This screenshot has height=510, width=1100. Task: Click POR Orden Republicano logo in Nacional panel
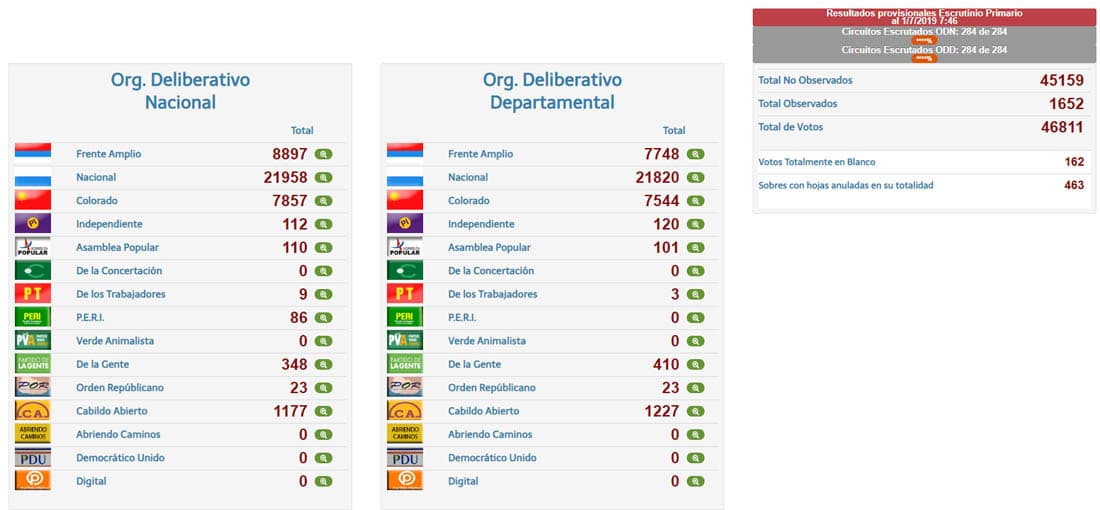33,387
